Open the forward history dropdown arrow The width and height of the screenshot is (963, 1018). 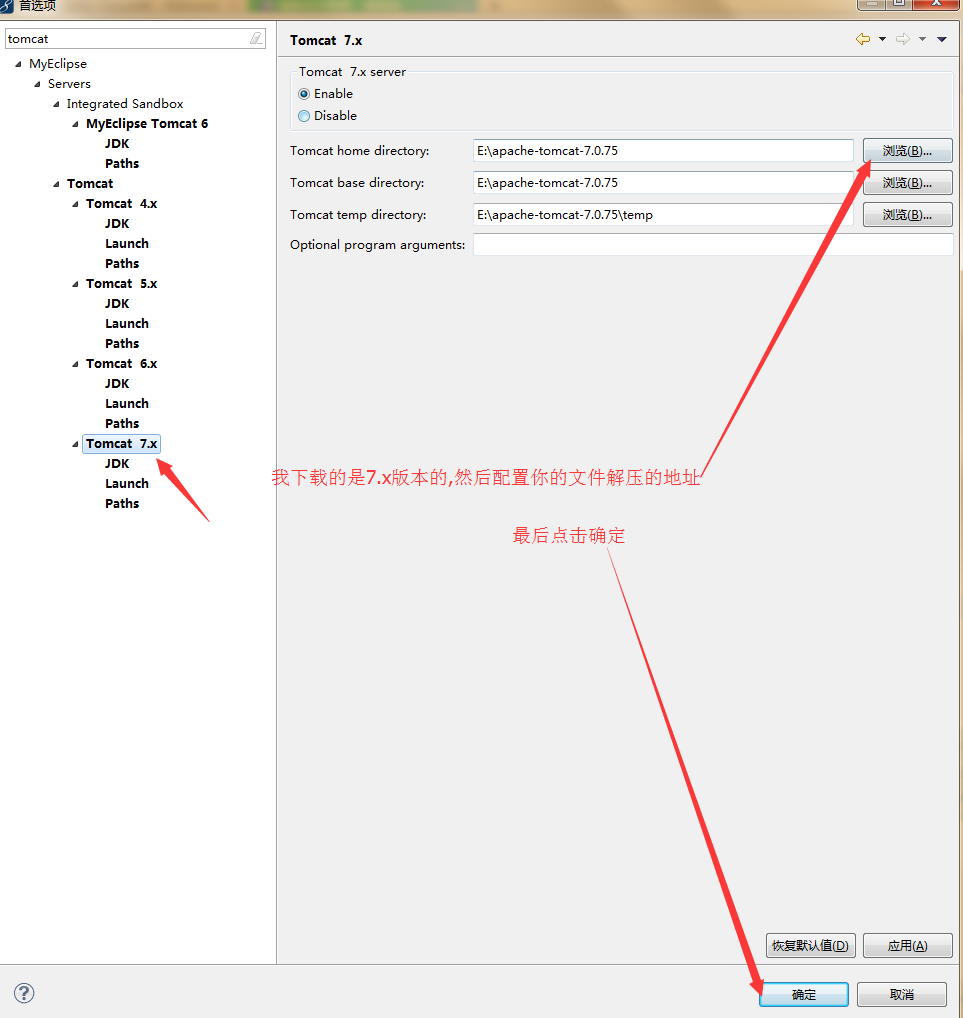tap(922, 39)
